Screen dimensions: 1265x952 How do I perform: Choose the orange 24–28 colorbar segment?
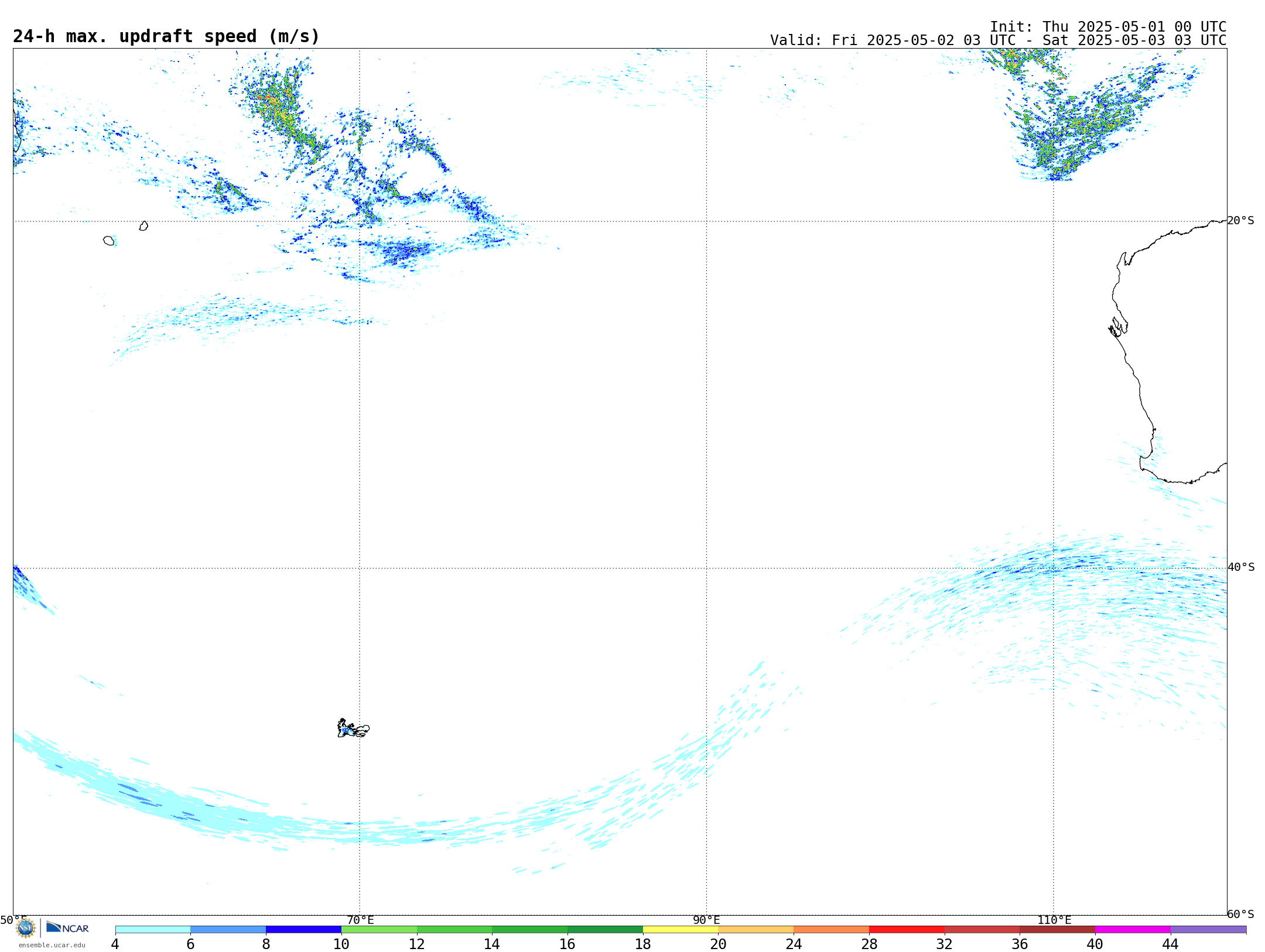[x=832, y=930]
